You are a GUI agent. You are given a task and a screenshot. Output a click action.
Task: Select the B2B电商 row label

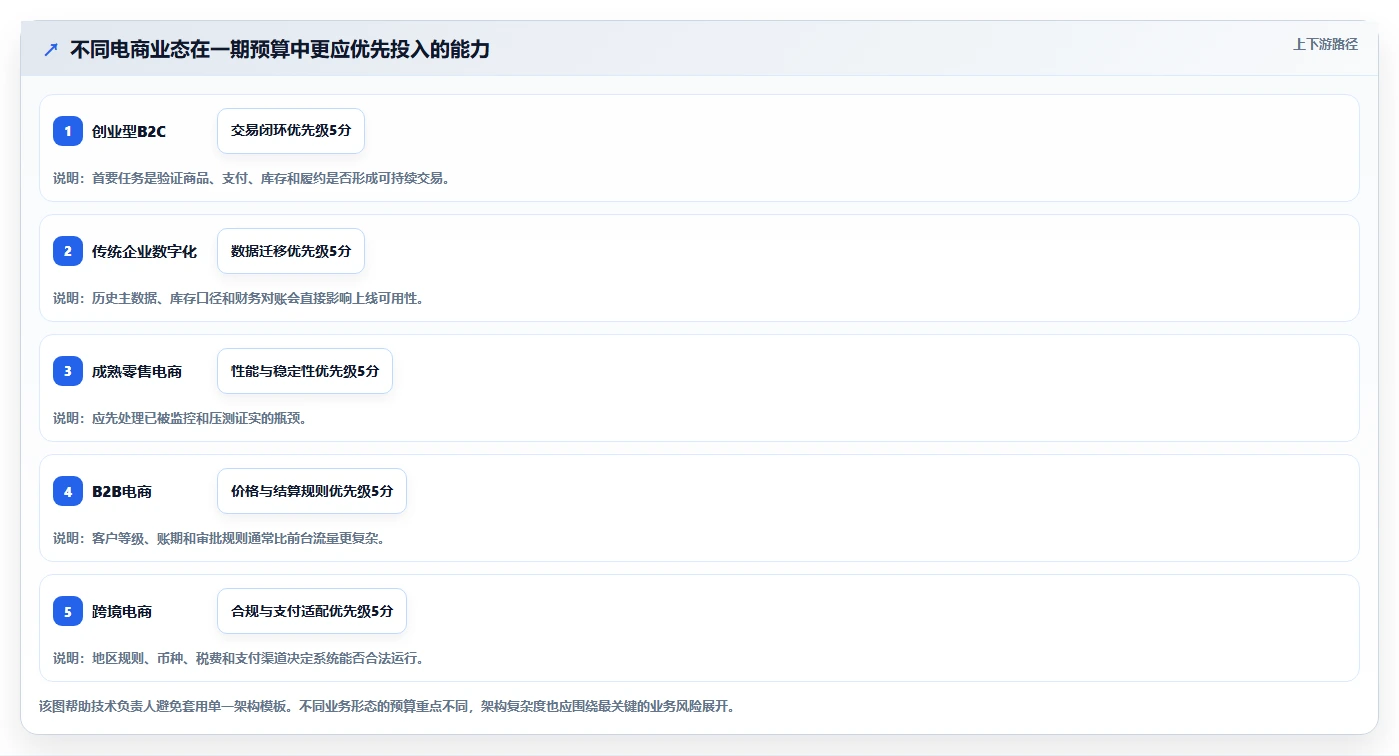[x=122, y=491]
